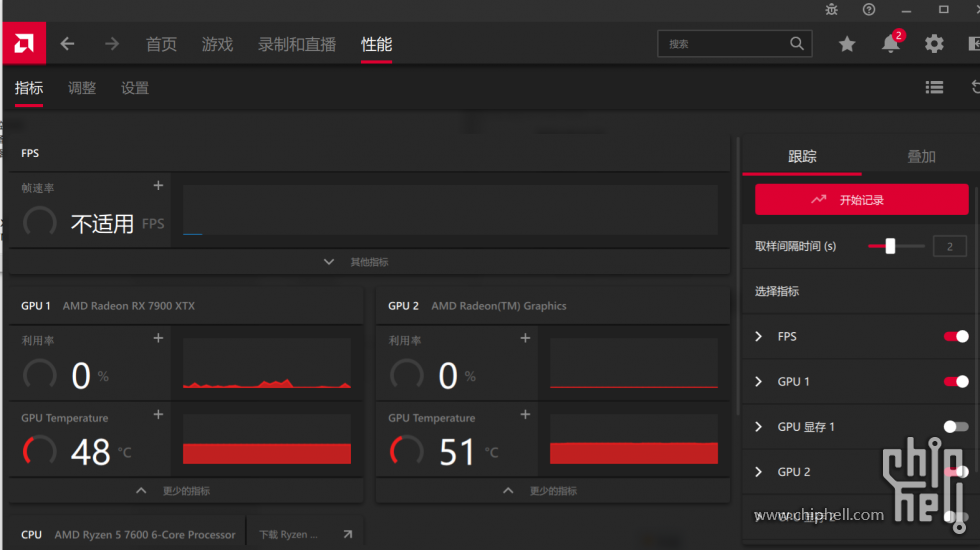Open 游戏 tab
This screenshot has width=980, height=550.
(218, 44)
